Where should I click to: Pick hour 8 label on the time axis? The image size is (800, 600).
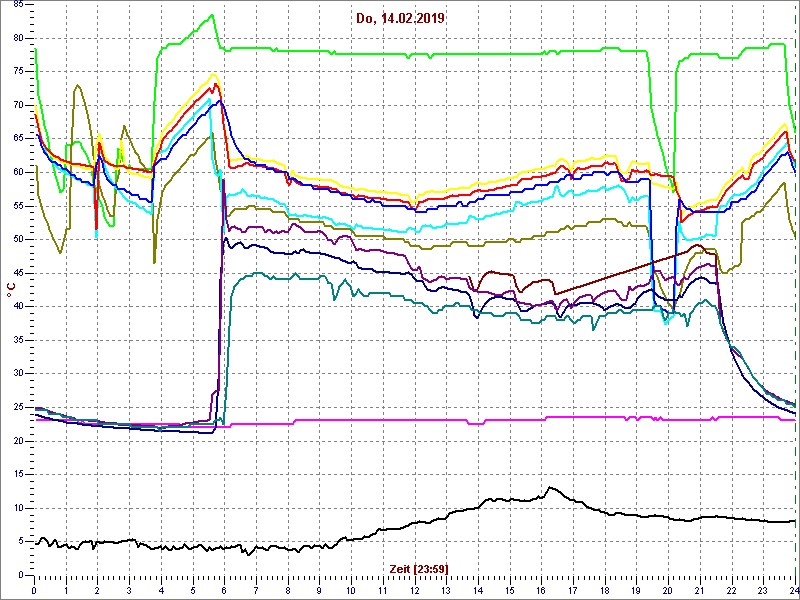[x=288, y=589]
